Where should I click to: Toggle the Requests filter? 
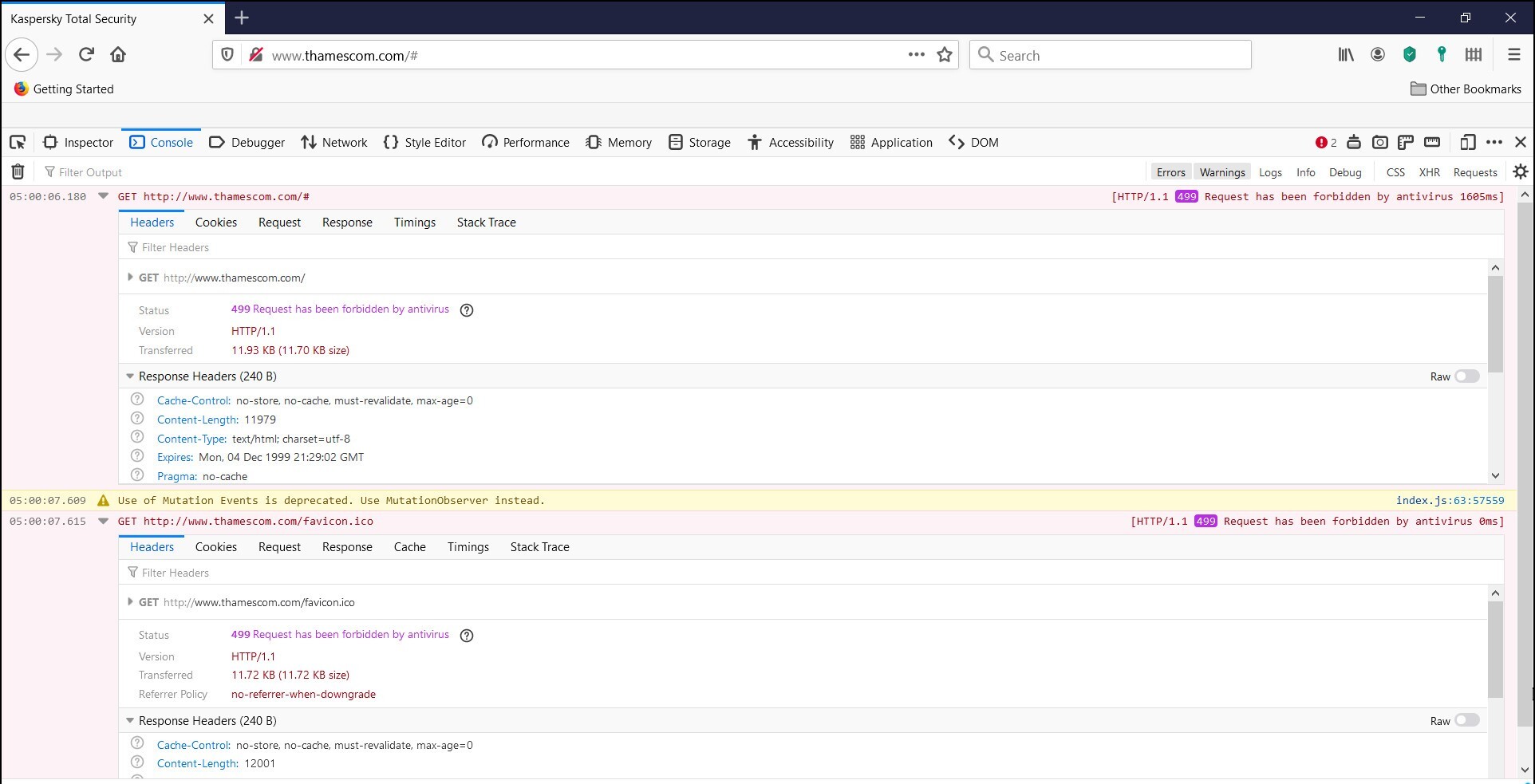click(x=1475, y=172)
